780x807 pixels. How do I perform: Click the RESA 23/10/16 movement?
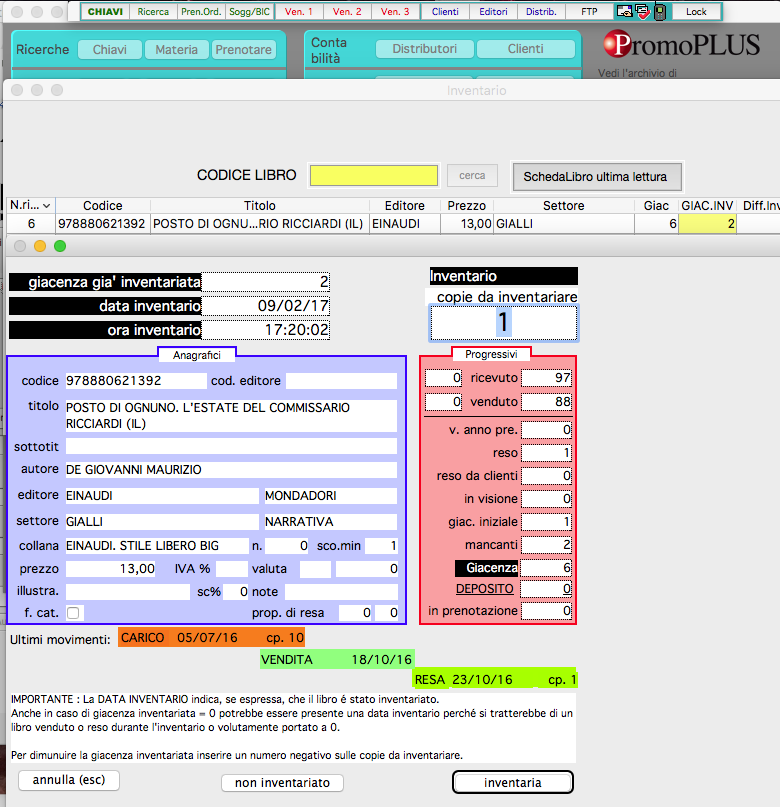[x=494, y=679]
